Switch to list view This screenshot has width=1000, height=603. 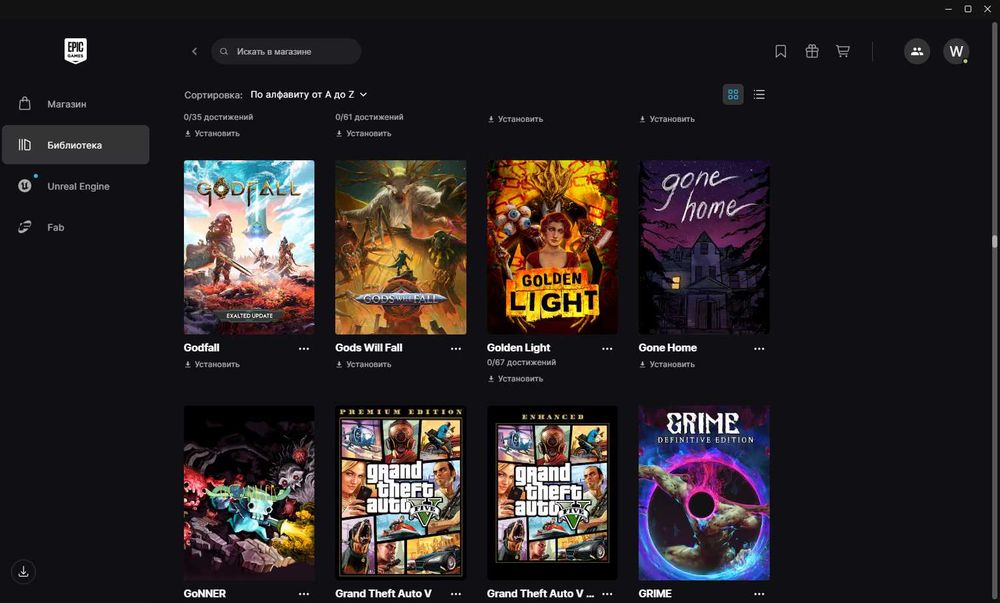[759, 94]
